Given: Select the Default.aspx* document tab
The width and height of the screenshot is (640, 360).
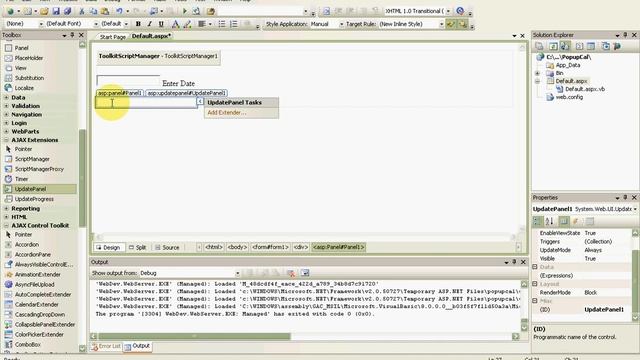Looking at the screenshot, I should tap(151, 36).
